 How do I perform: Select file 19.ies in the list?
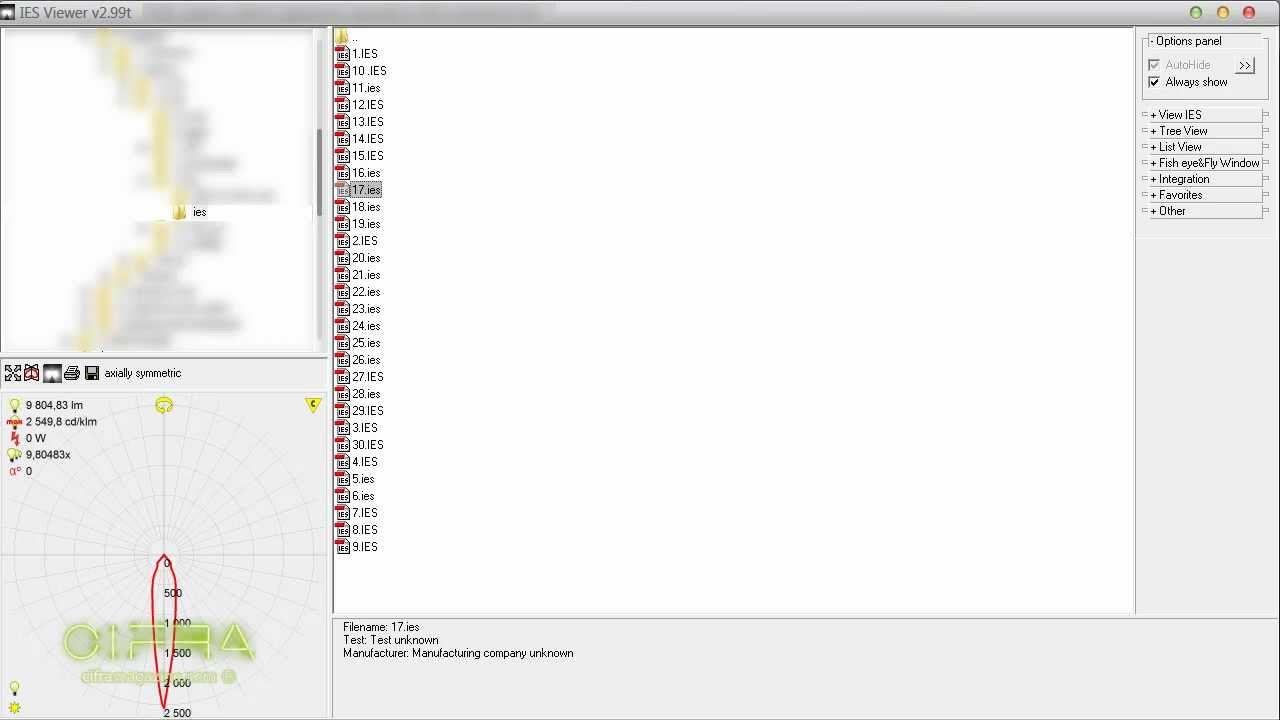point(358,224)
